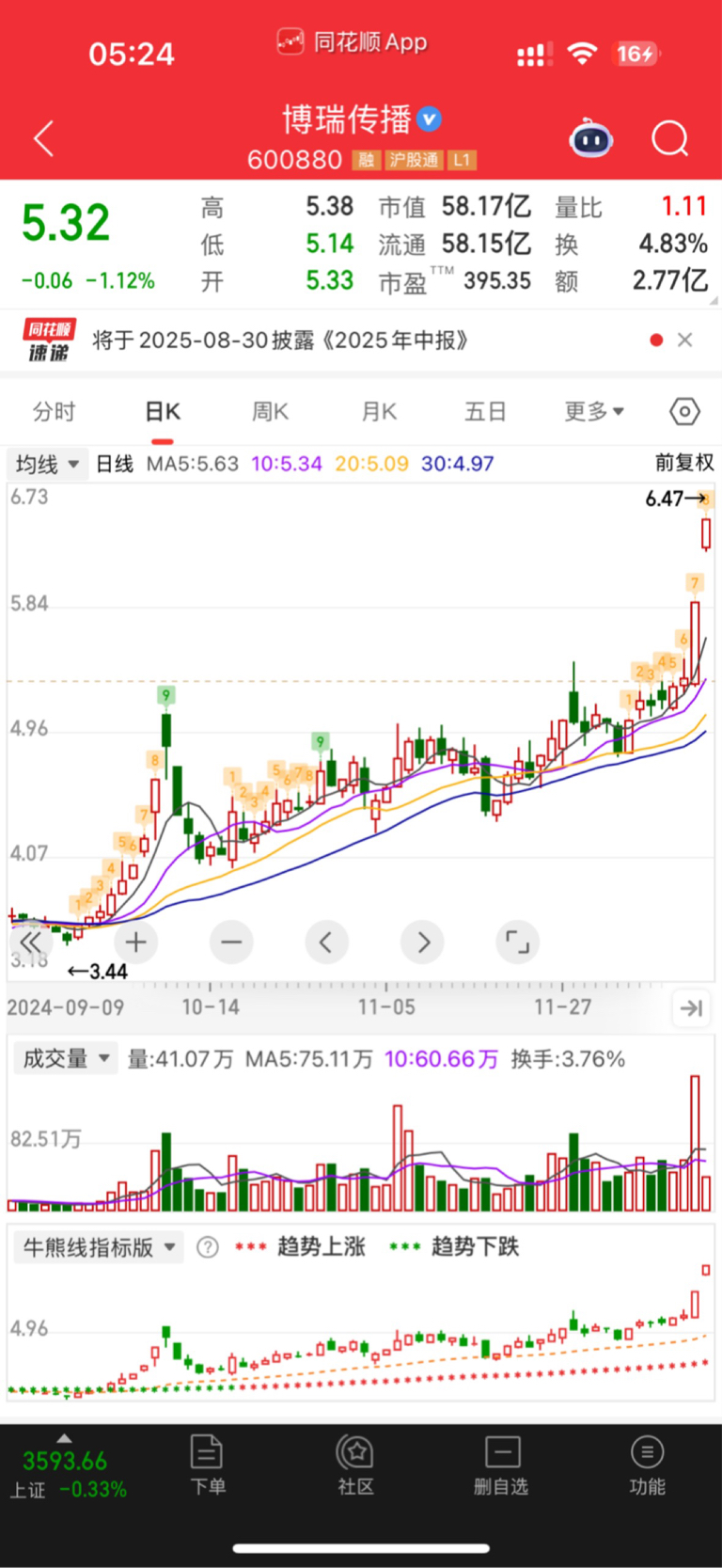Image resolution: width=722 pixels, height=1568 pixels.
Task: Tap the verified checkmark beside 博瑞传播
Action: tap(429, 119)
